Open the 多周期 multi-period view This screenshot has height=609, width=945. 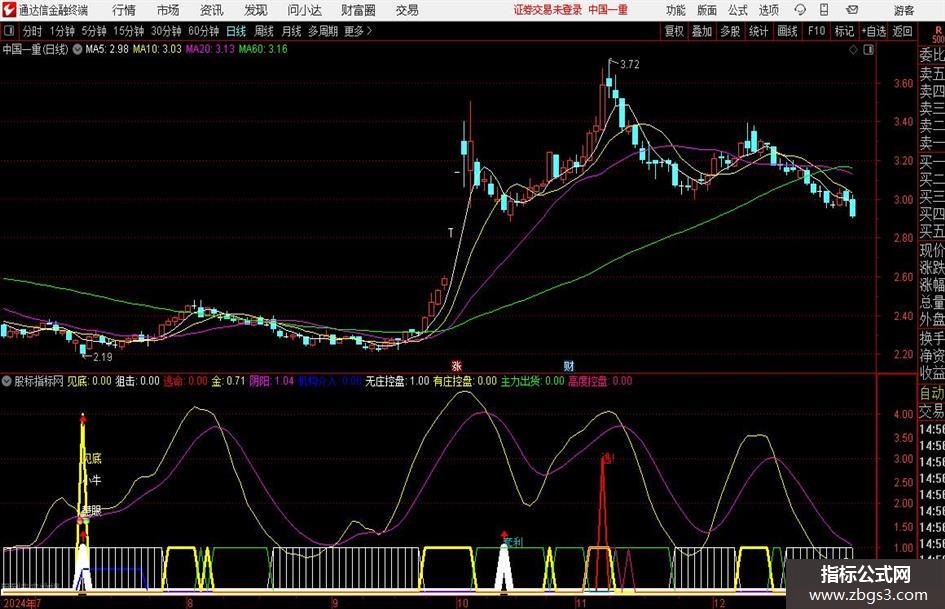[322, 31]
